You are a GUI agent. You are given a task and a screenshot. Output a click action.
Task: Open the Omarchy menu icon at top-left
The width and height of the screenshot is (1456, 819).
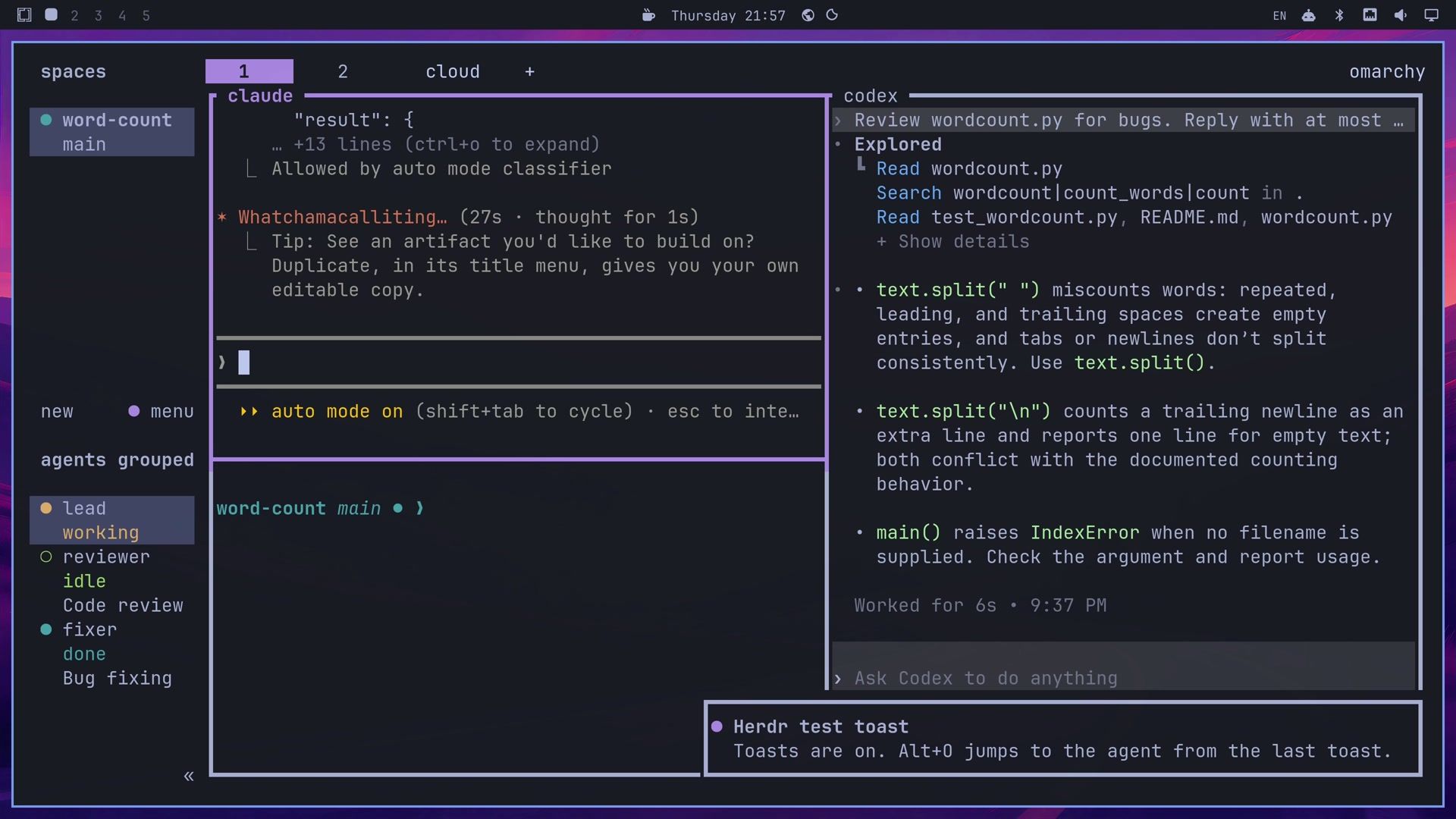point(24,14)
